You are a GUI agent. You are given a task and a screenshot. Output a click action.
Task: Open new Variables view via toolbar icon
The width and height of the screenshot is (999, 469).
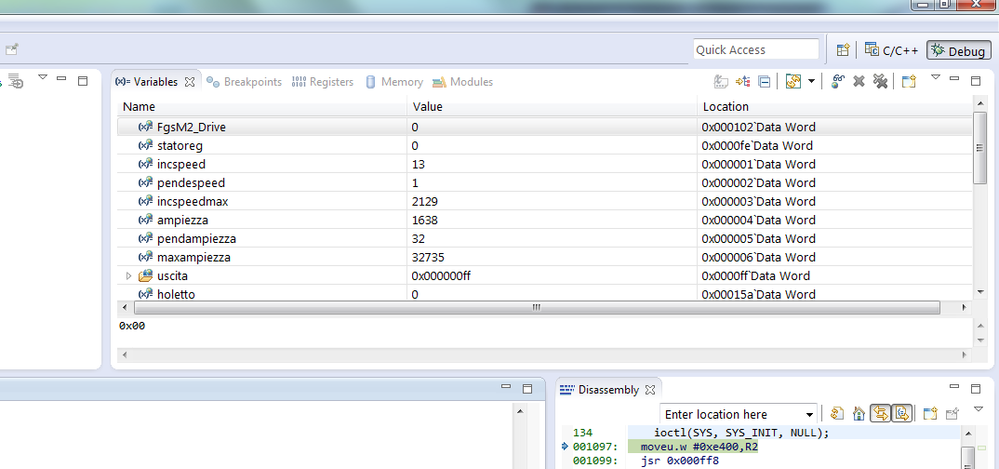[909, 82]
